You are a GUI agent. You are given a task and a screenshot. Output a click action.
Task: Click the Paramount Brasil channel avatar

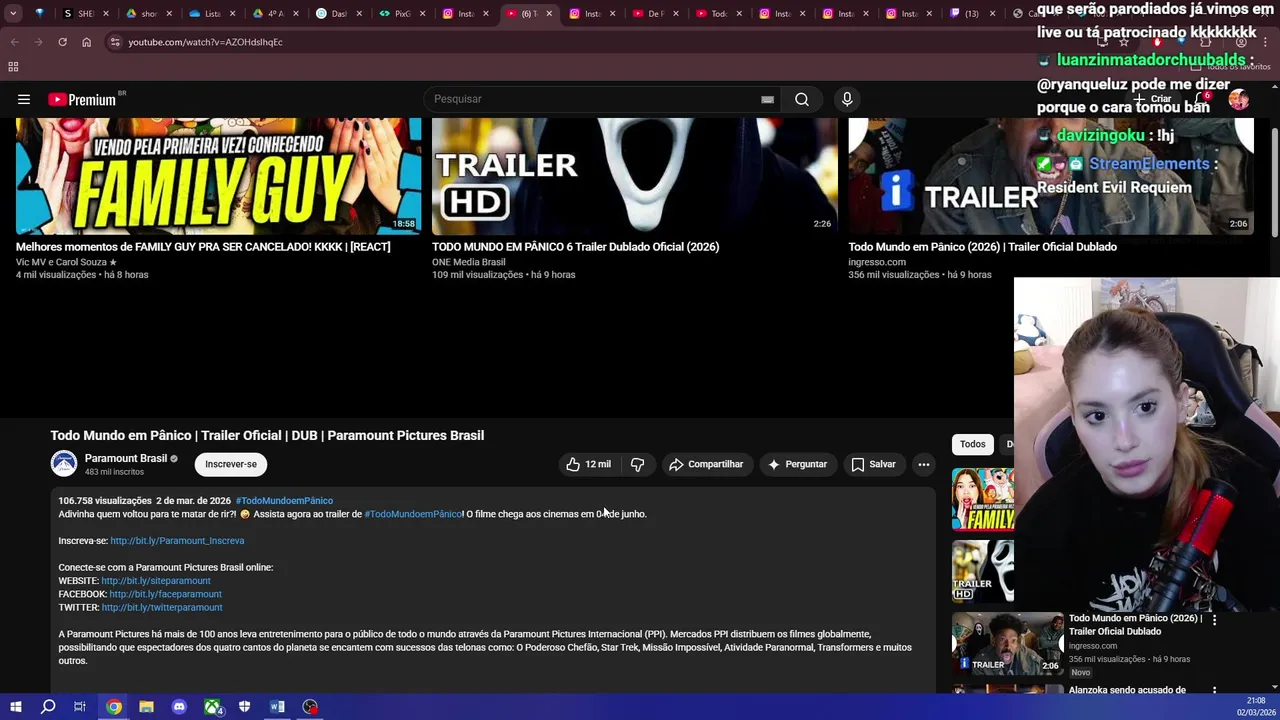(x=64, y=463)
